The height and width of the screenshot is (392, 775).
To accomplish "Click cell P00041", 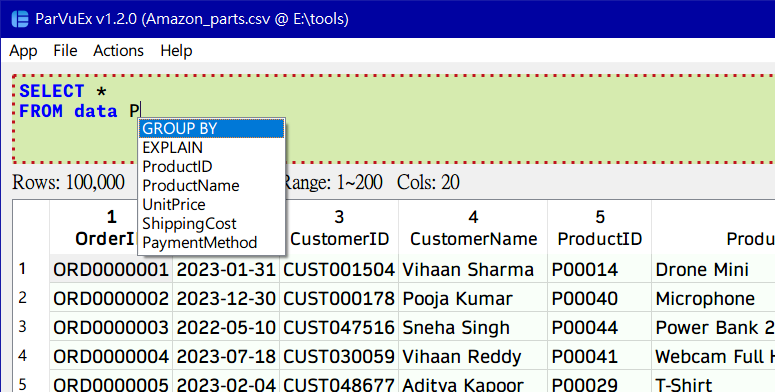I will coord(600,356).
